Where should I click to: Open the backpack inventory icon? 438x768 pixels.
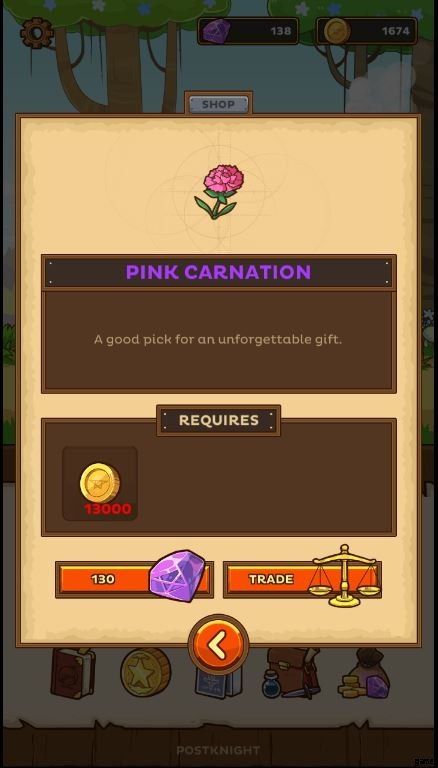click(291, 672)
